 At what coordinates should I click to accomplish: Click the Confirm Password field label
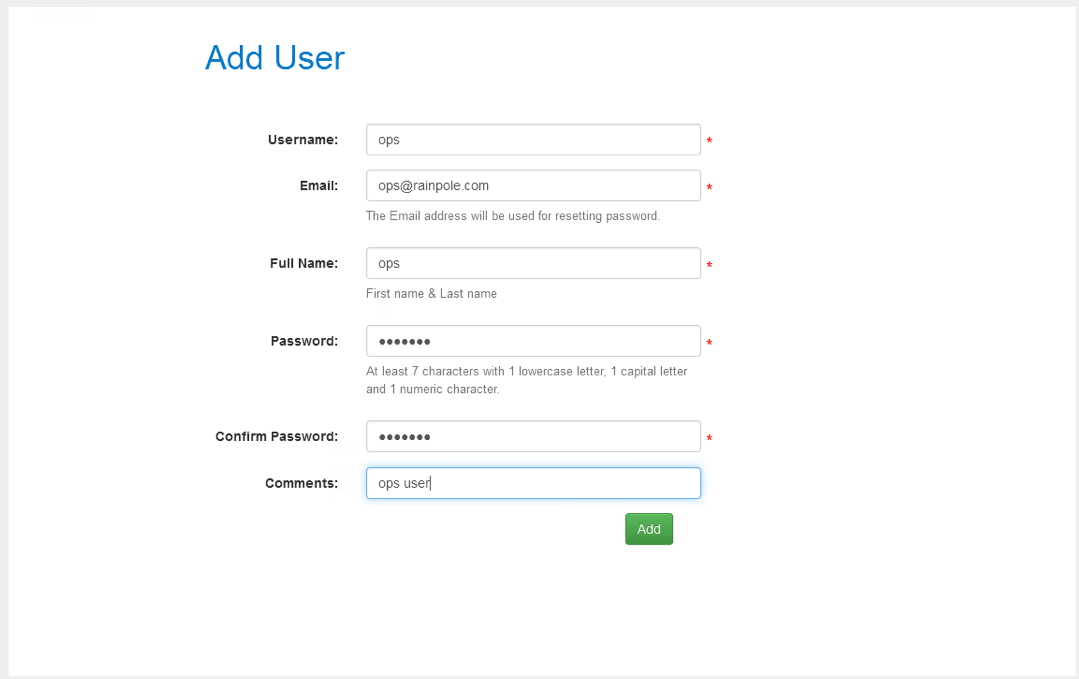point(277,436)
